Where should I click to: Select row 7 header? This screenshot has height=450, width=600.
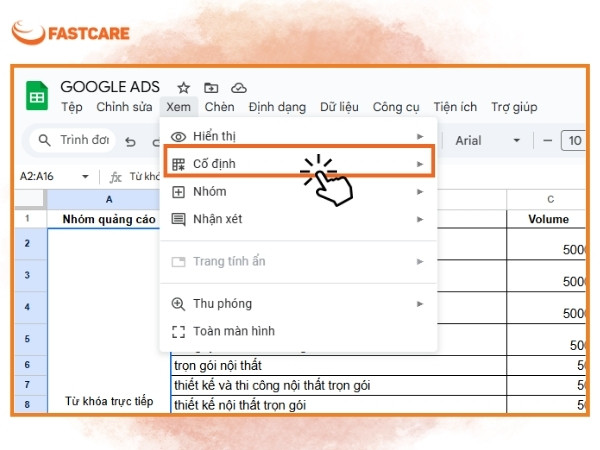point(31,385)
